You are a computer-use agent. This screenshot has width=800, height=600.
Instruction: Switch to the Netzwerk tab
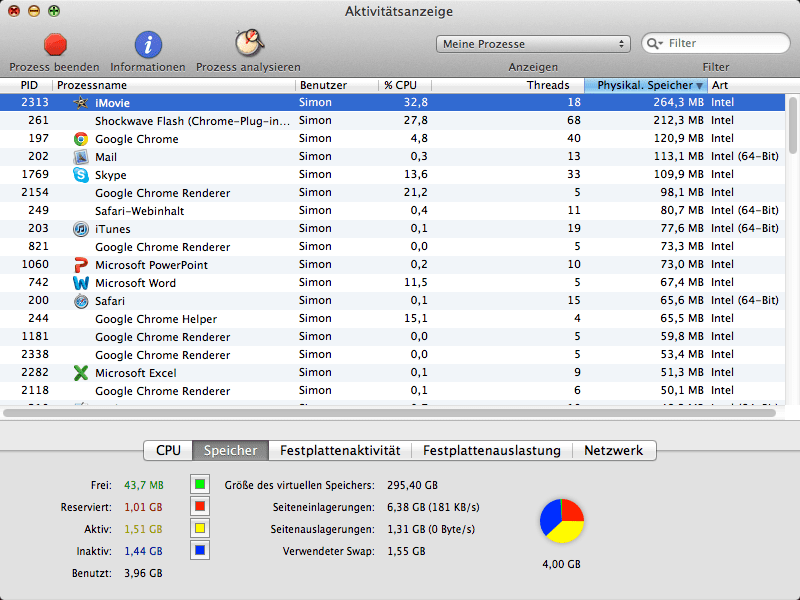pyautogui.click(x=614, y=451)
